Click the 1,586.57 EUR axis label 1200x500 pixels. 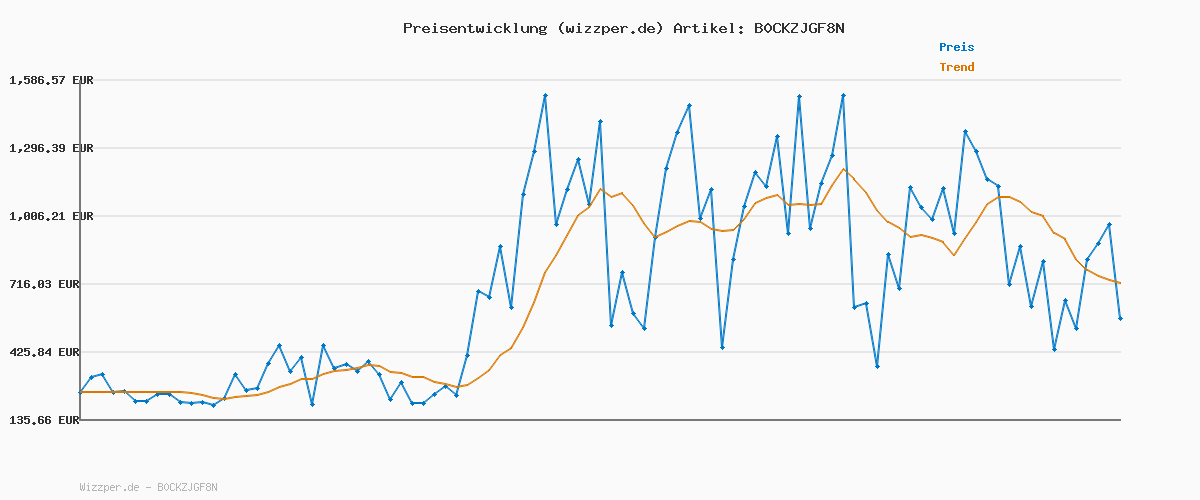coord(51,80)
